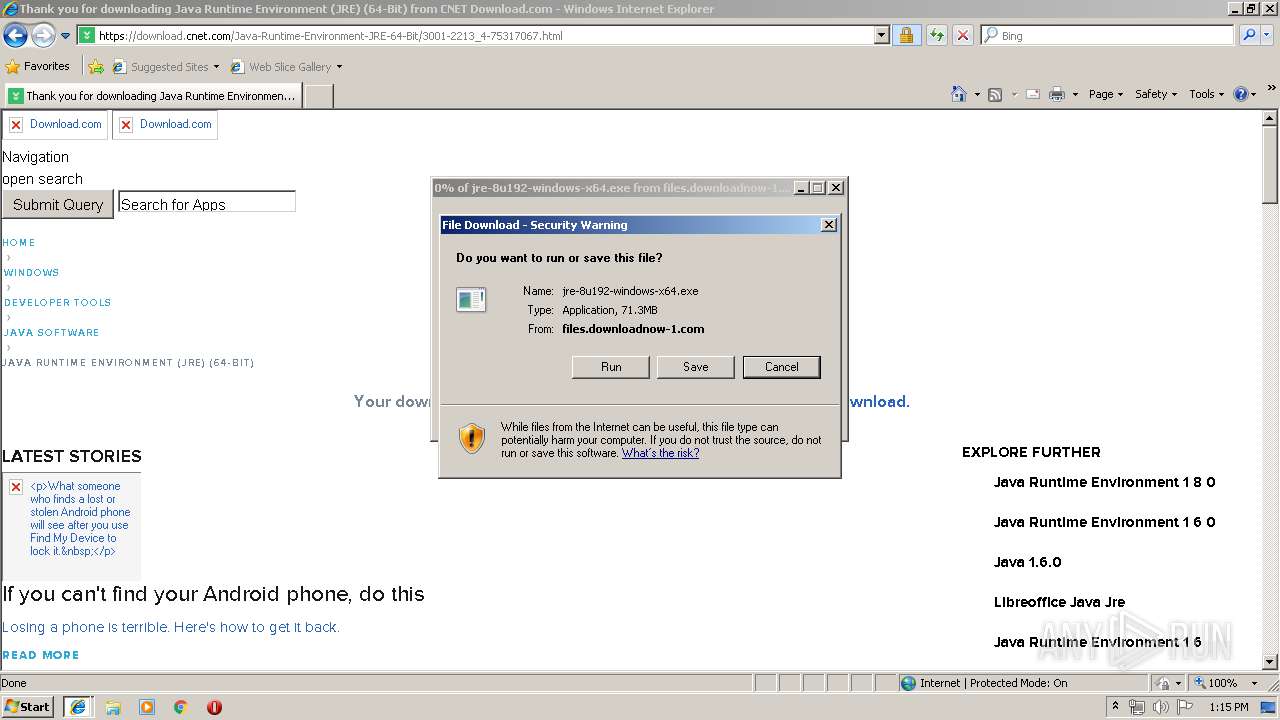
Task: Click the second Download.com broken image link
Action: point(166,124)
